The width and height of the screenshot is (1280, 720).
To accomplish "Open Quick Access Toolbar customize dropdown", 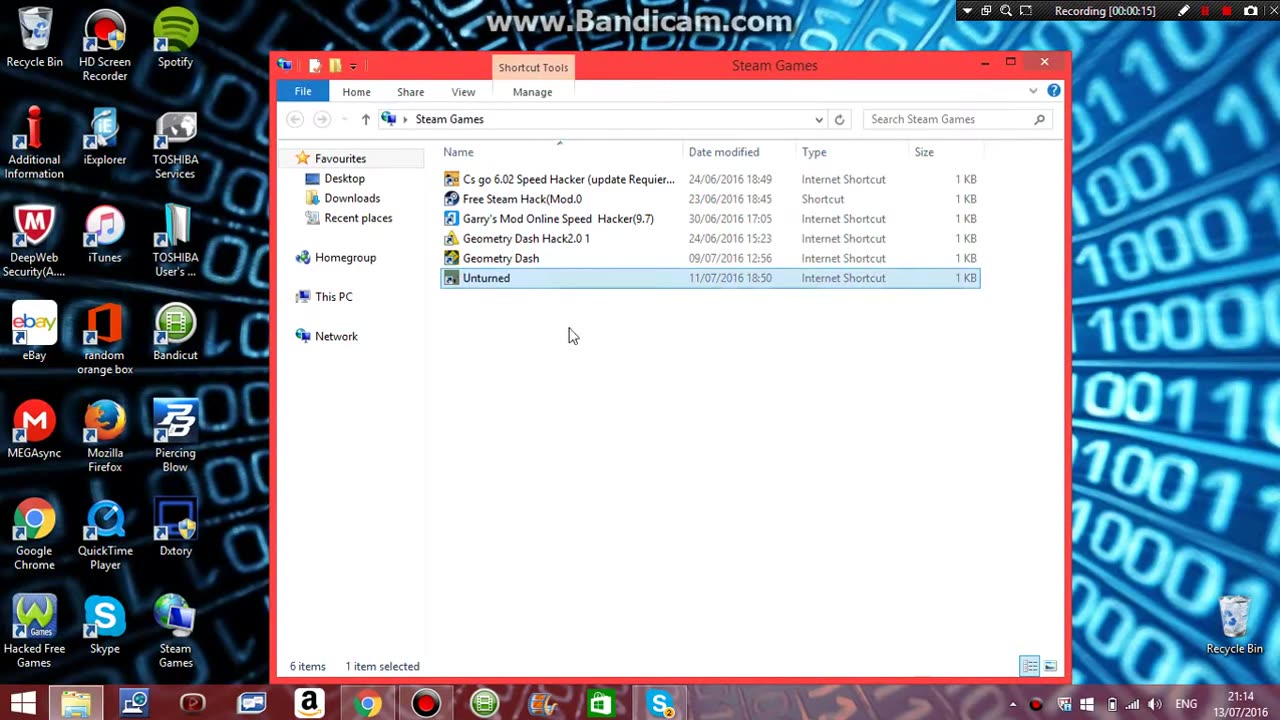I will pyautogui.click(x=353, y=67).
